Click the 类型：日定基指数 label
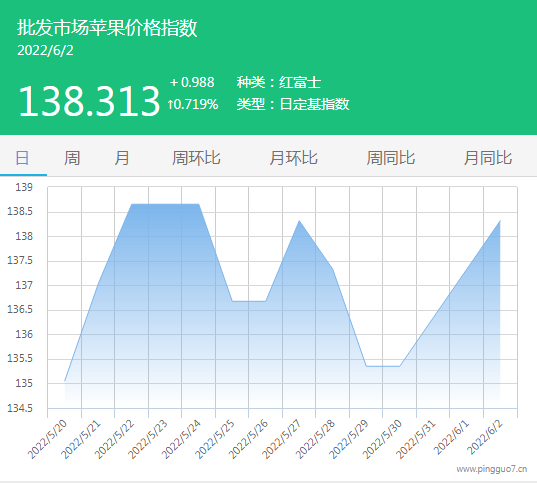537x483 pixels. point(293,104)
